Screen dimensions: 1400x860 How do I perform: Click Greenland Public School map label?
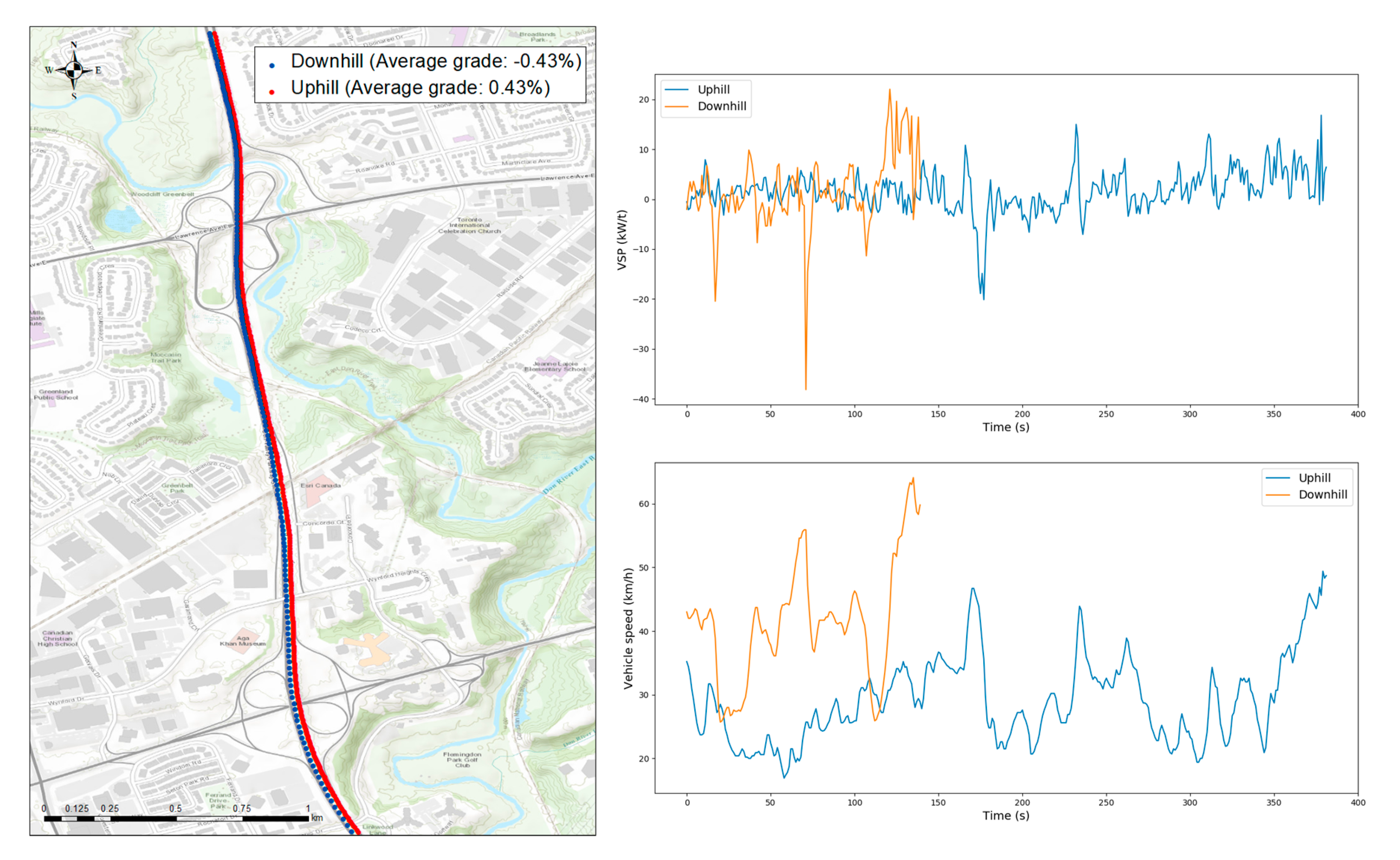click(56, 394)
